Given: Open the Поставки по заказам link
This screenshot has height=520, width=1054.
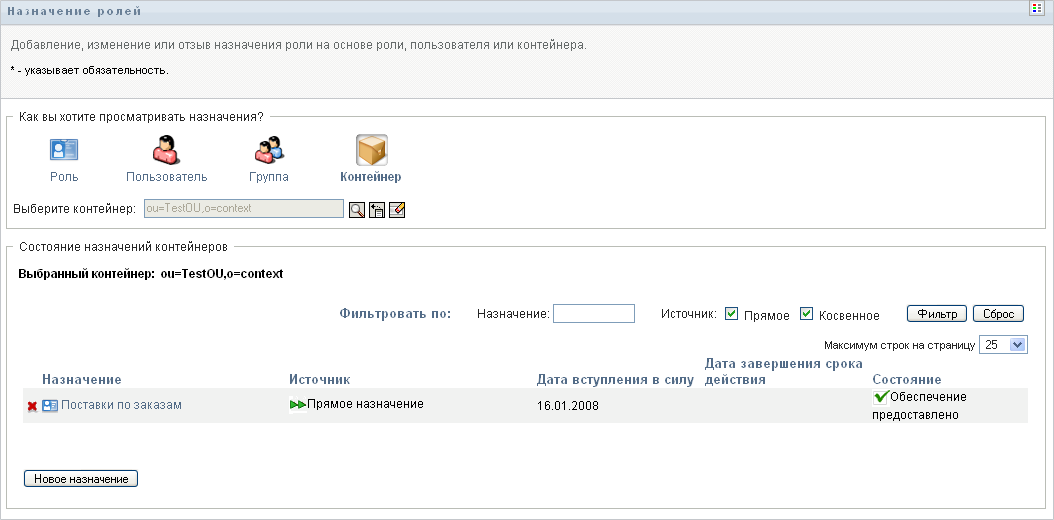Looking at the screenshot, I should [121, 405].
